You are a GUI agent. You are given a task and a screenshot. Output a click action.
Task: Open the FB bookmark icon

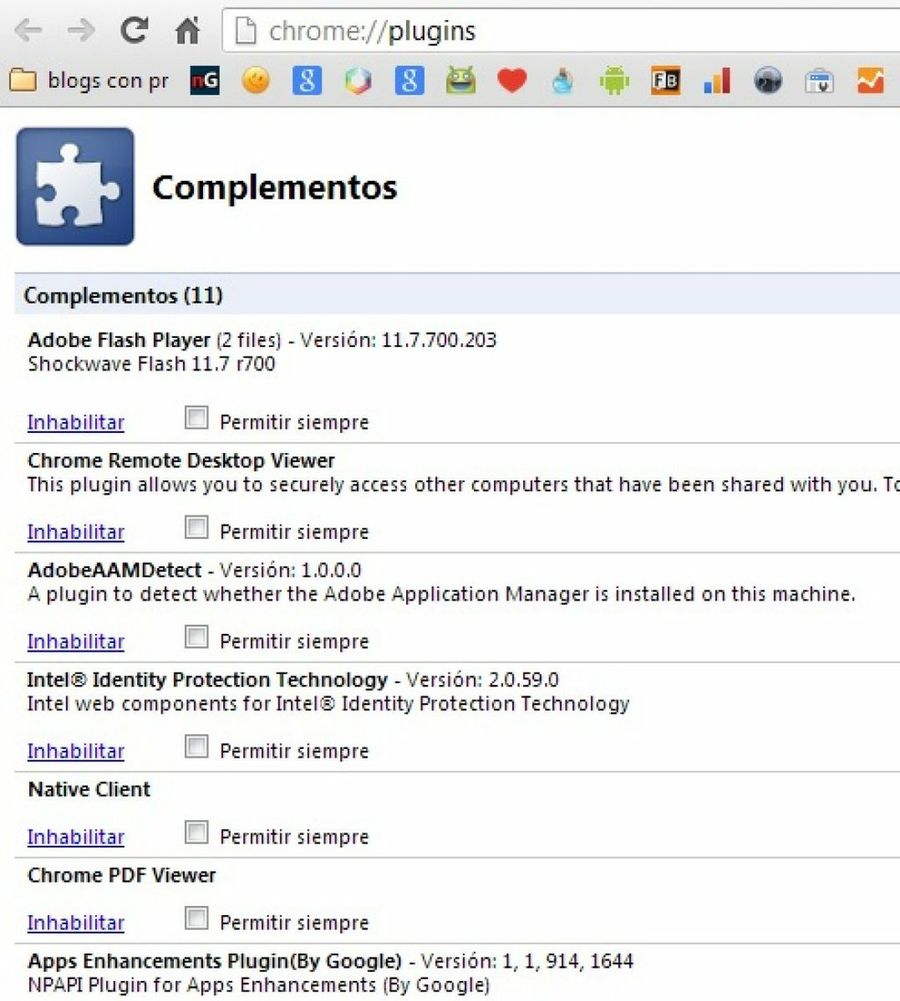pos(665,81)
